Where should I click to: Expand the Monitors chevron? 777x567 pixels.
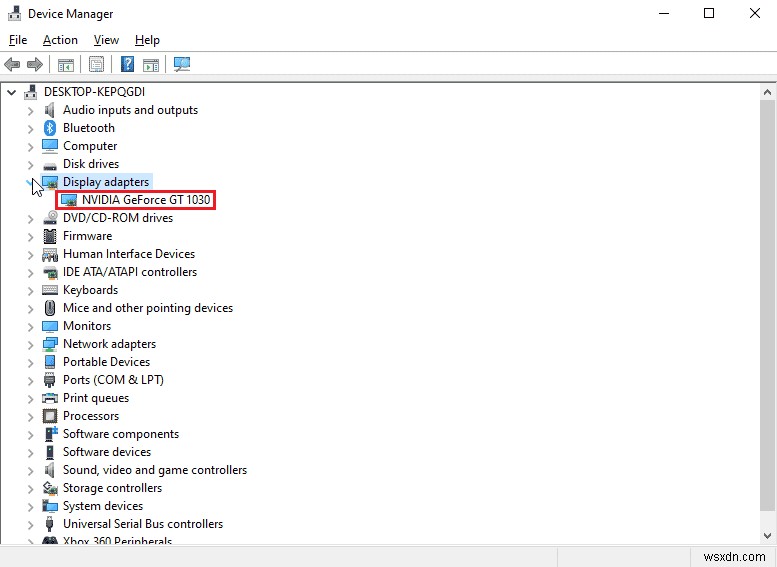[x=31, y=327]
